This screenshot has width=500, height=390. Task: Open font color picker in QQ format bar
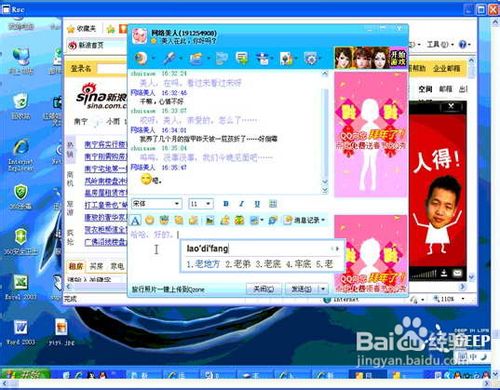point(273,204)
